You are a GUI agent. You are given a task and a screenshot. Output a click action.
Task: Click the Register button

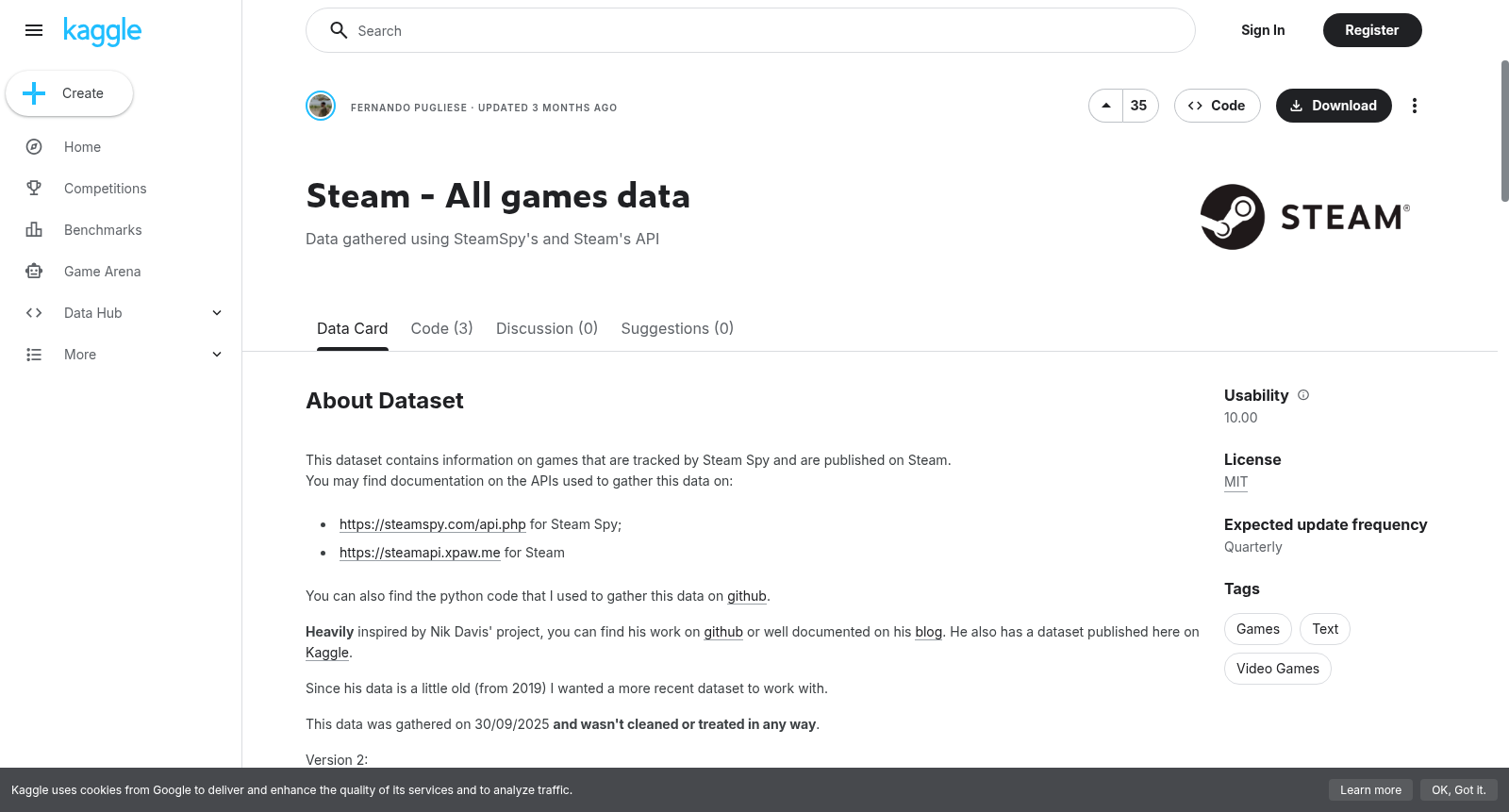[1372, 30]
